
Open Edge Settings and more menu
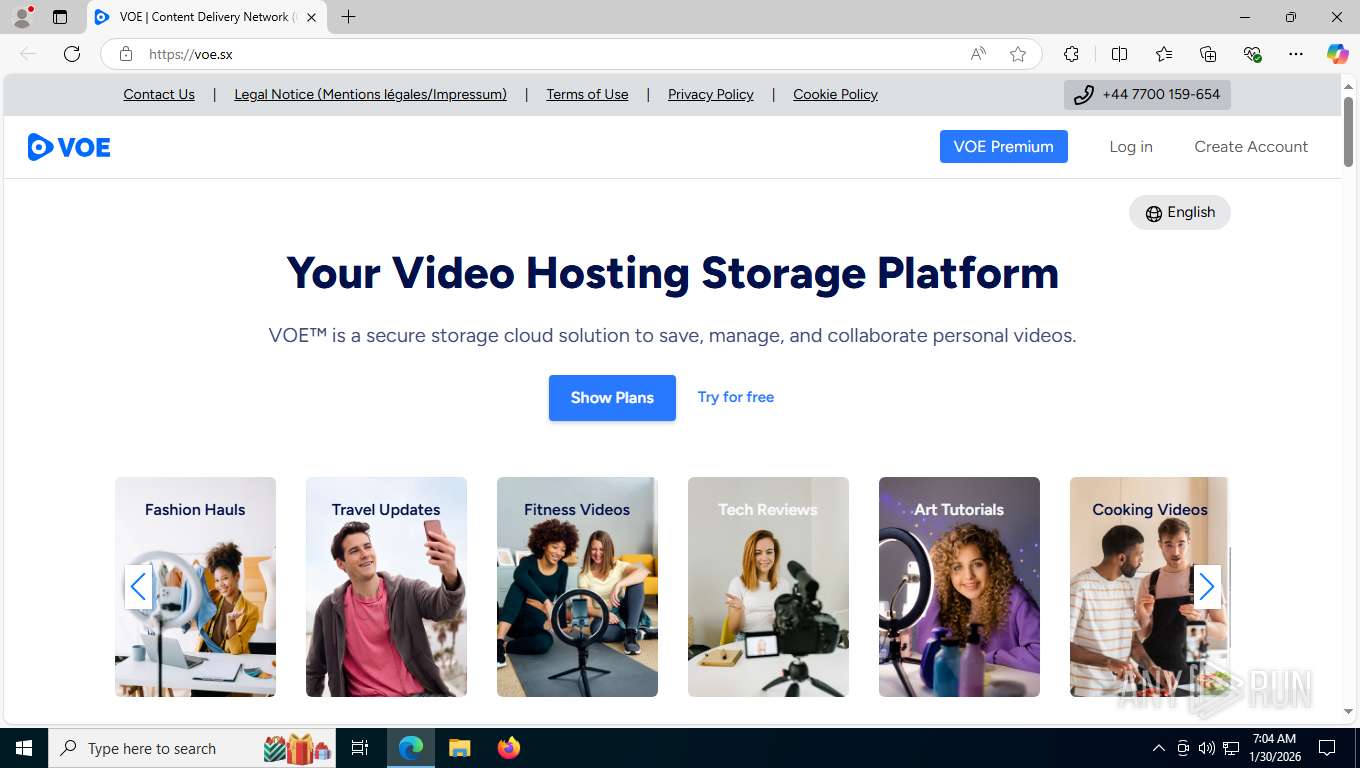(x=1296, y=54)
